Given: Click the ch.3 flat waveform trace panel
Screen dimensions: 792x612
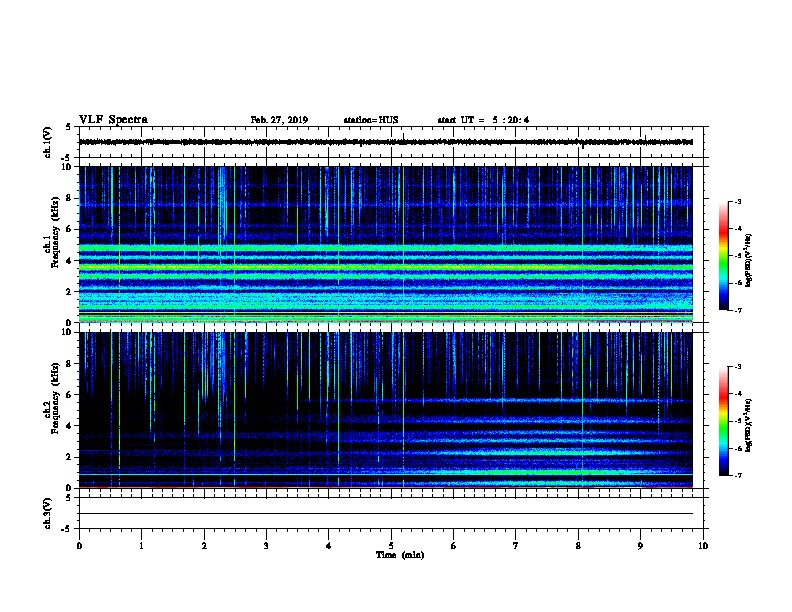Looking at the screenshot, I should [391, 513].
